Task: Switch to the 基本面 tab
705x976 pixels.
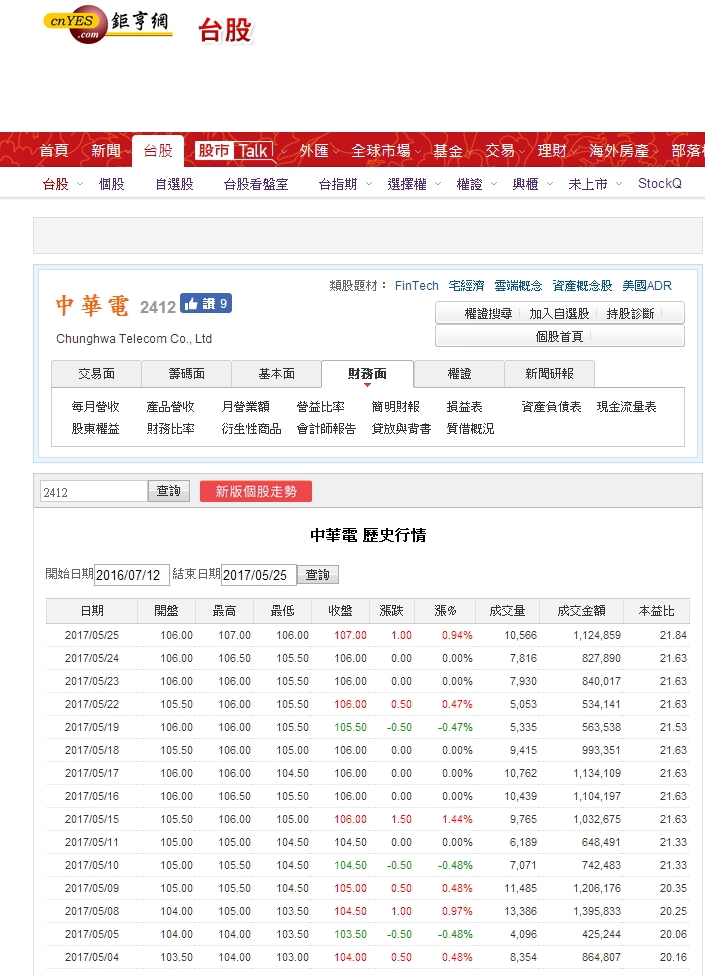Action: pos(276,373)
